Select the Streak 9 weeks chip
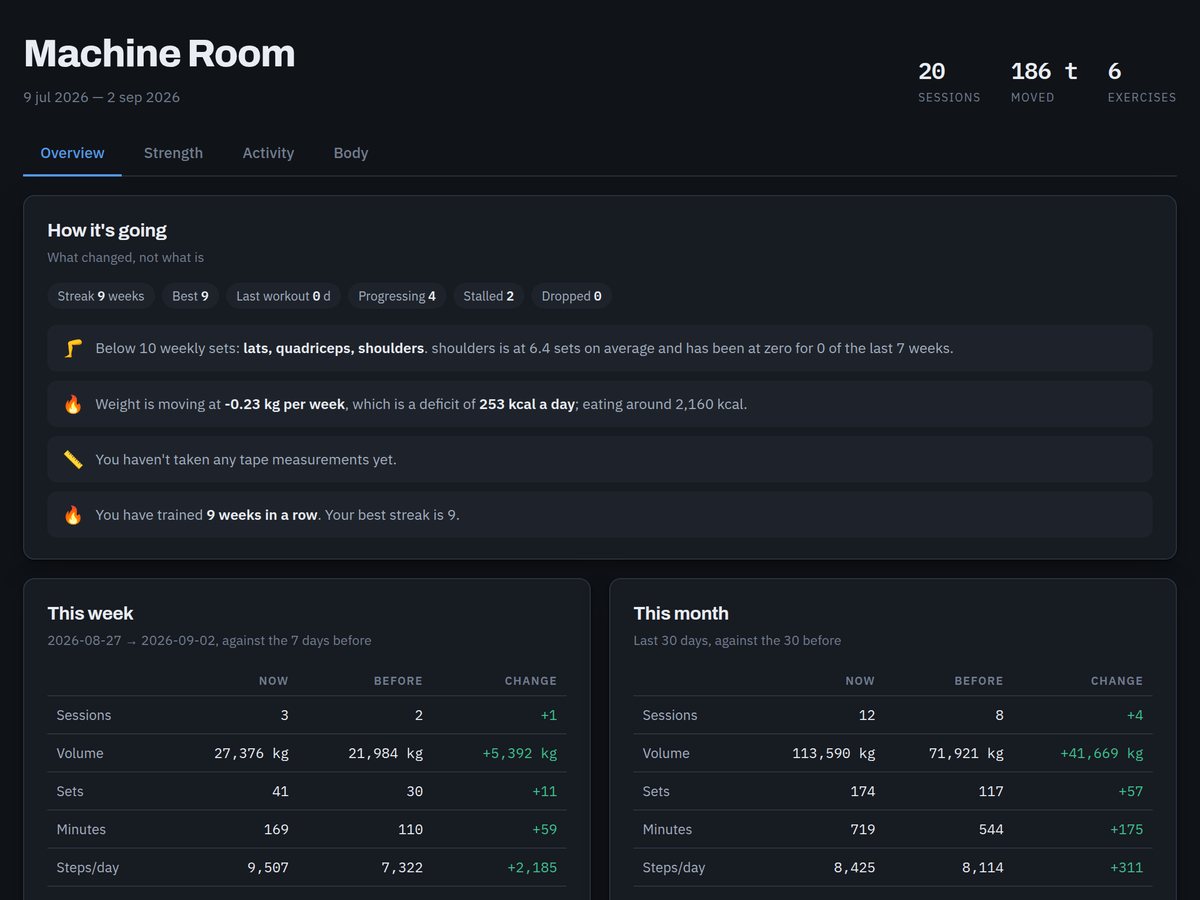 point(101,296)
